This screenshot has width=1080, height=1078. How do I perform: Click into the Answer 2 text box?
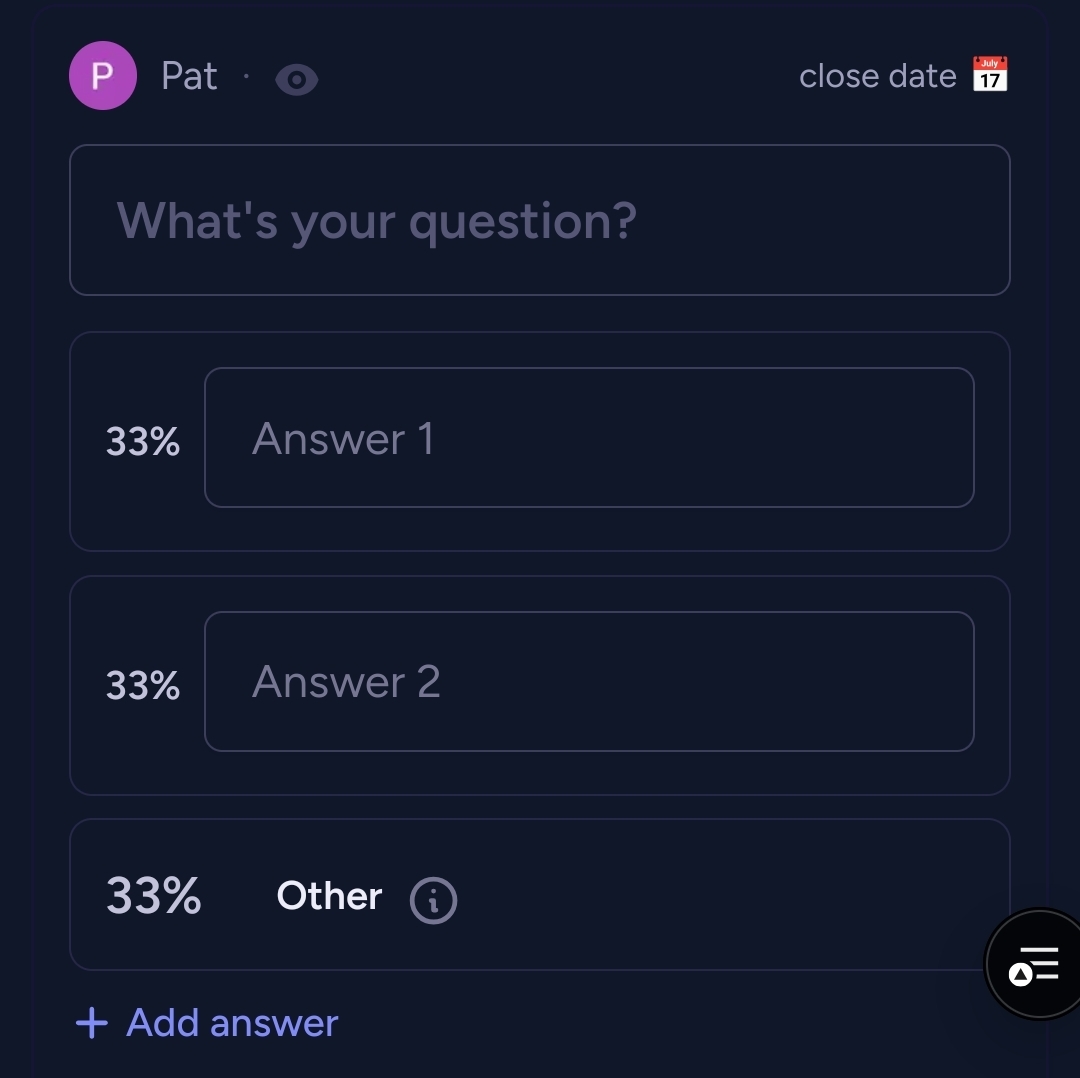588,682
